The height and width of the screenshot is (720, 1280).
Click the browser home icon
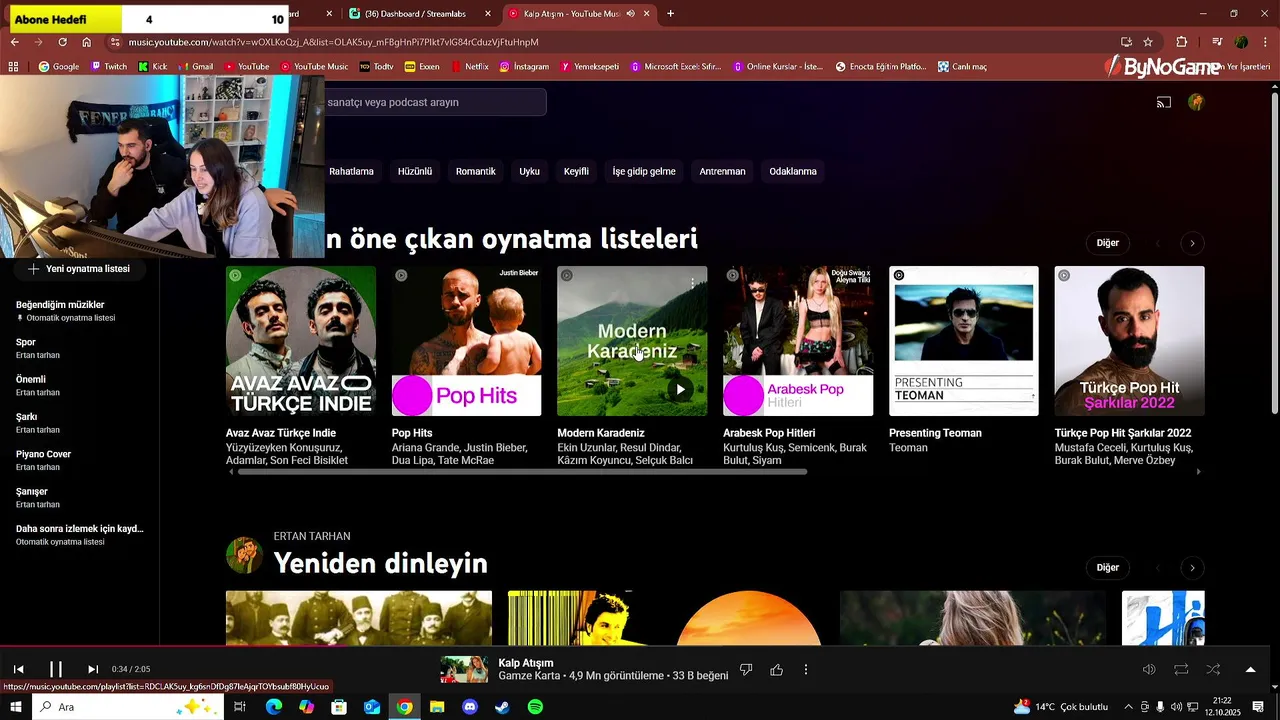tap(87, 42)
